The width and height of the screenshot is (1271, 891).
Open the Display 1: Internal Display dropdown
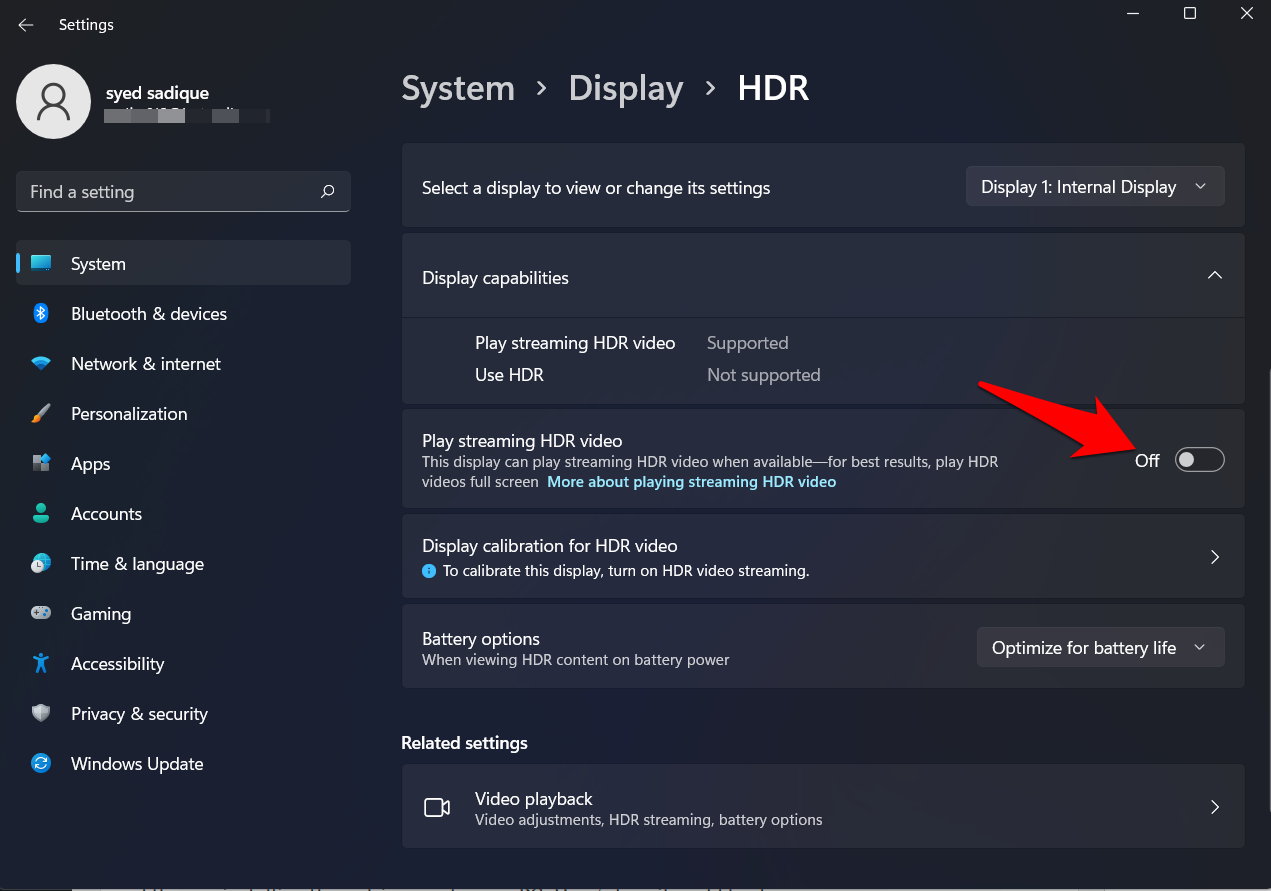1094,186
